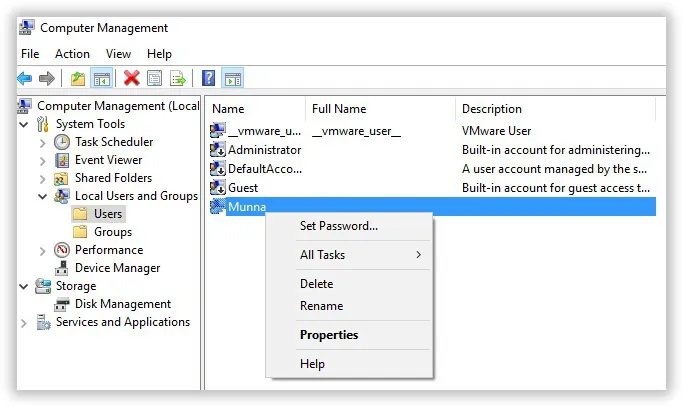This screenshot has height=407, width=683.
Task: Expand the Task Scheduler tree node
Action: 42,142
